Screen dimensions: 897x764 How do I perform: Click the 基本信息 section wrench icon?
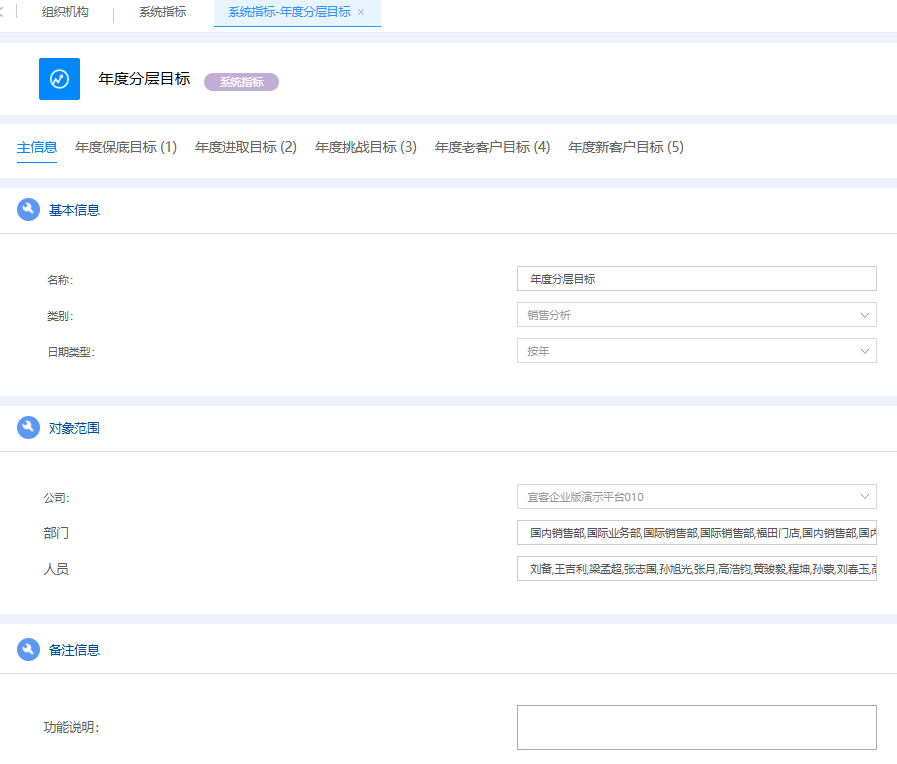tap(28, 210)
